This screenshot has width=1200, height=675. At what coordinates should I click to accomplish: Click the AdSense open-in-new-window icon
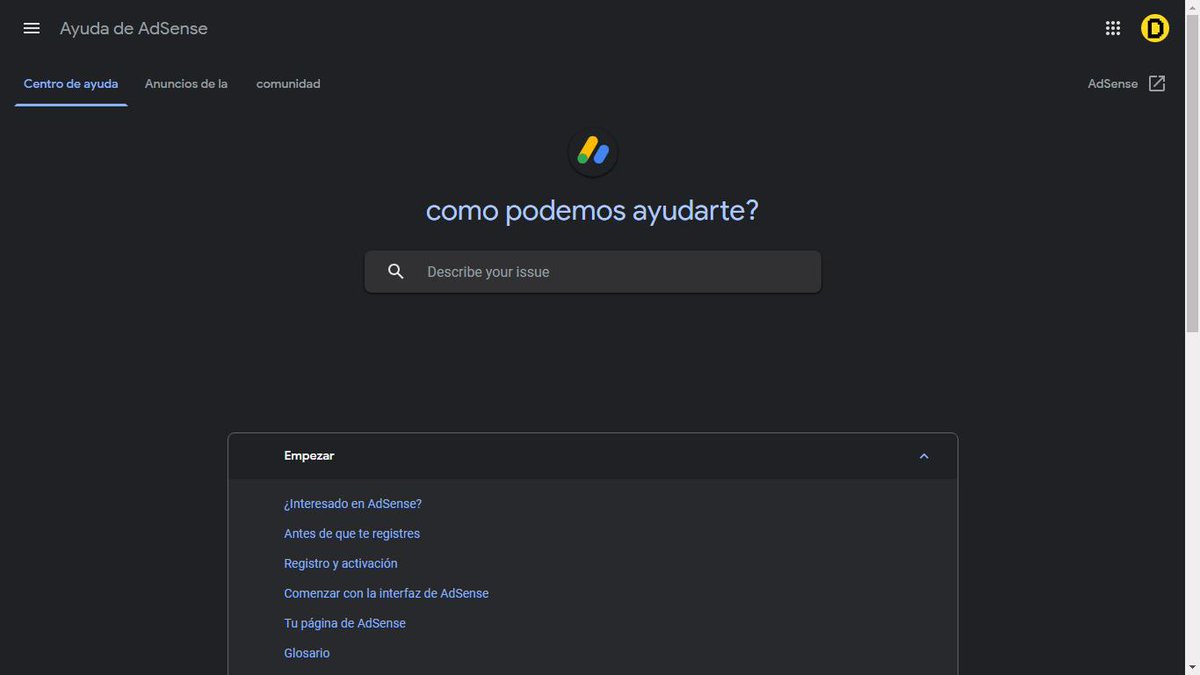click(1157, 84)
